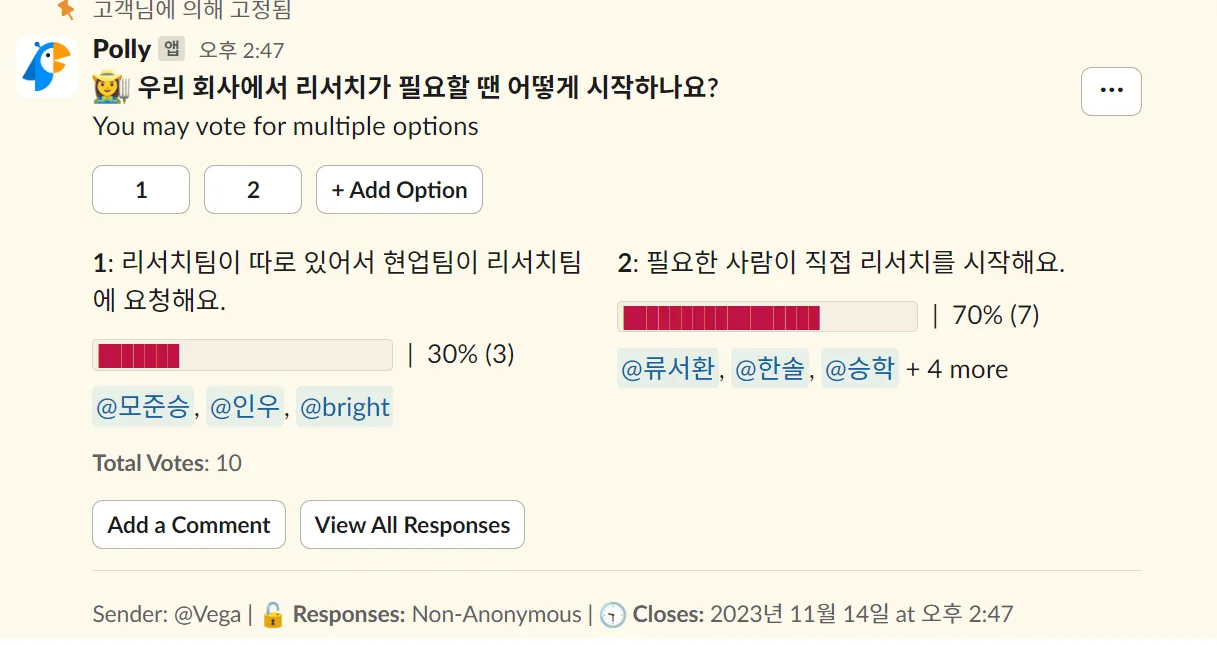Click Add a Comment button
This screenshot has height=645, width=1217.
[189, 525]
